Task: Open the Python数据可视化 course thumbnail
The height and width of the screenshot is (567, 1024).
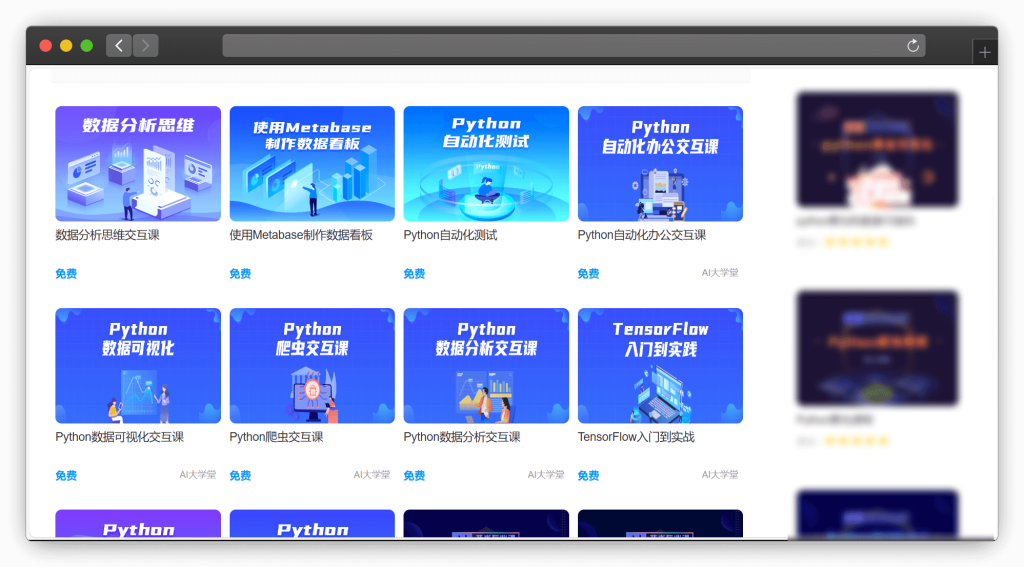Action: 138,366
